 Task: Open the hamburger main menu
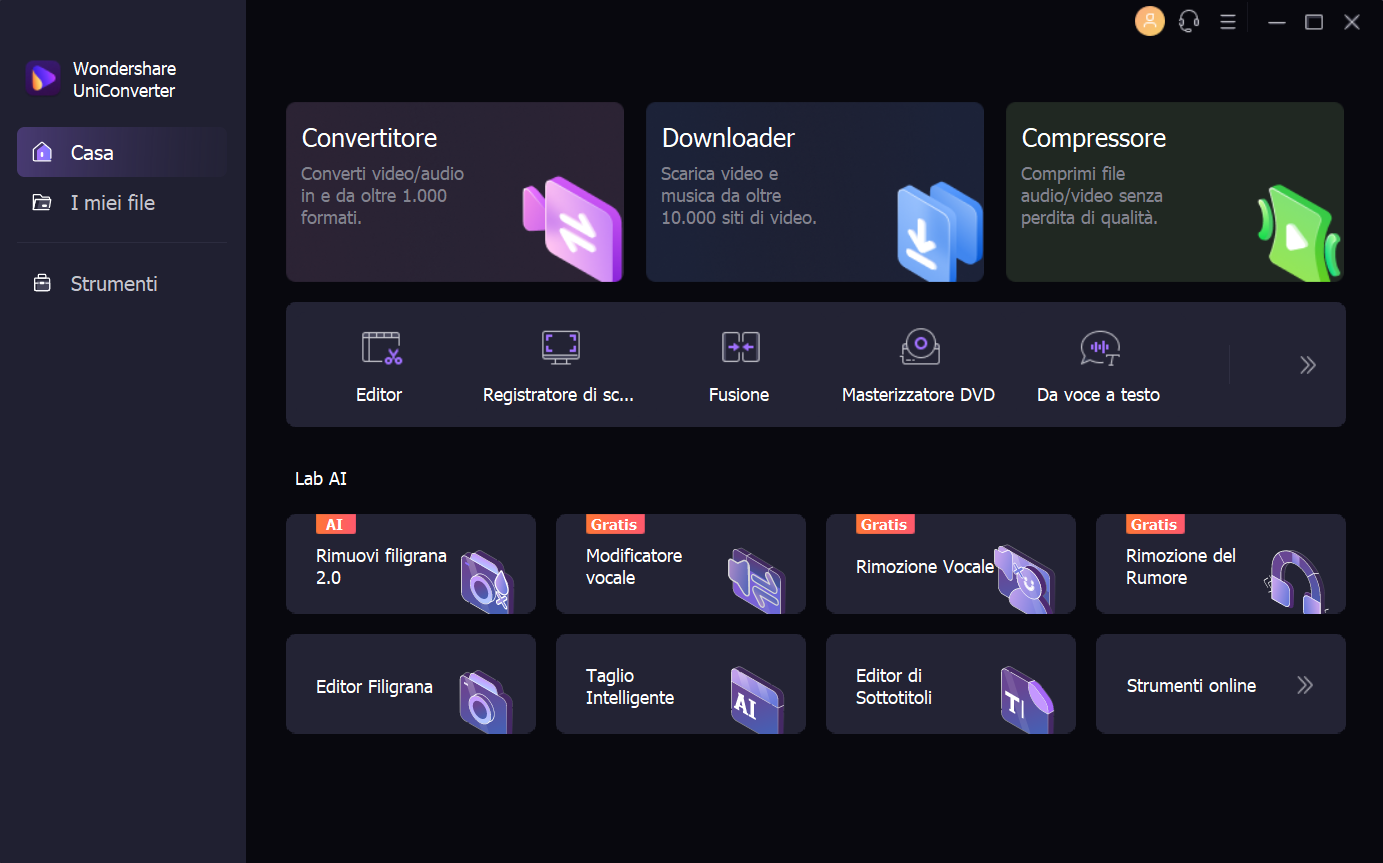click(1228, 21)
